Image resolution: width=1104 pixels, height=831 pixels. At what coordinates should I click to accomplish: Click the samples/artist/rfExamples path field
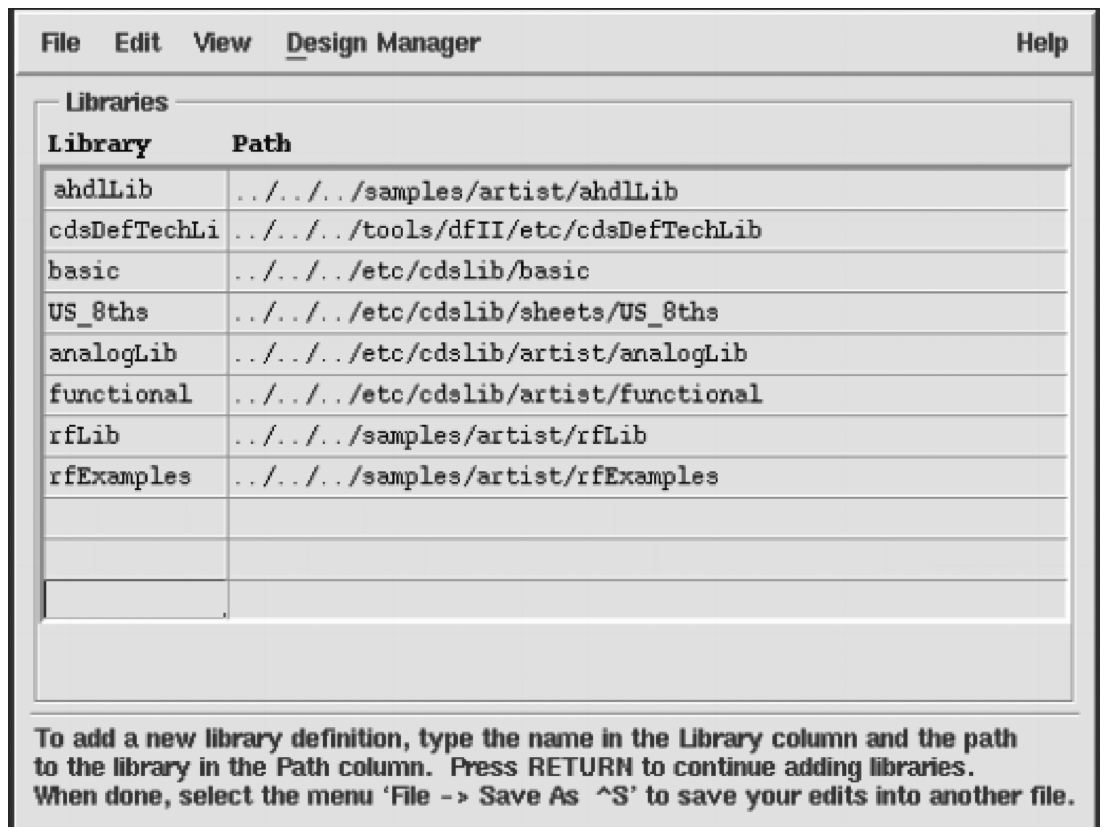[x=648, y=477]
